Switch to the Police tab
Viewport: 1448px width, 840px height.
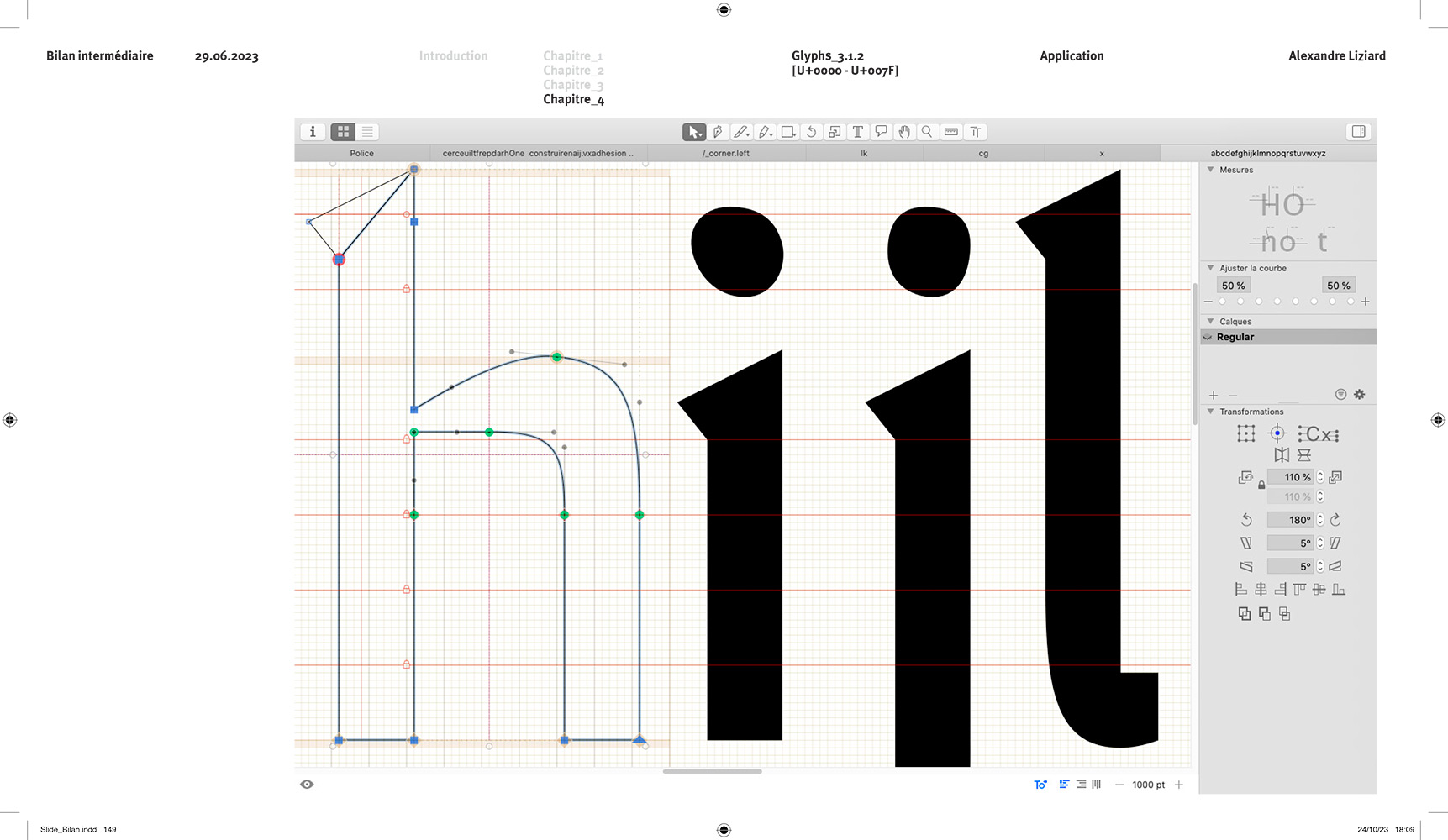(x=361, y=154)
